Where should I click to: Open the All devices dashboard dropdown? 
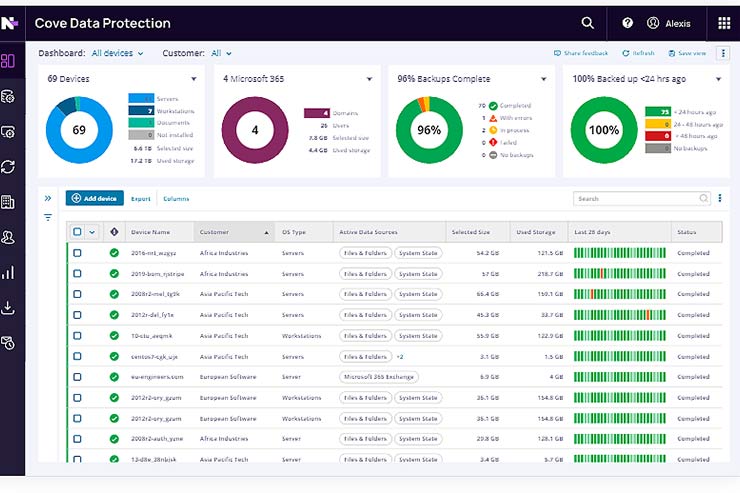pos(117,53)
